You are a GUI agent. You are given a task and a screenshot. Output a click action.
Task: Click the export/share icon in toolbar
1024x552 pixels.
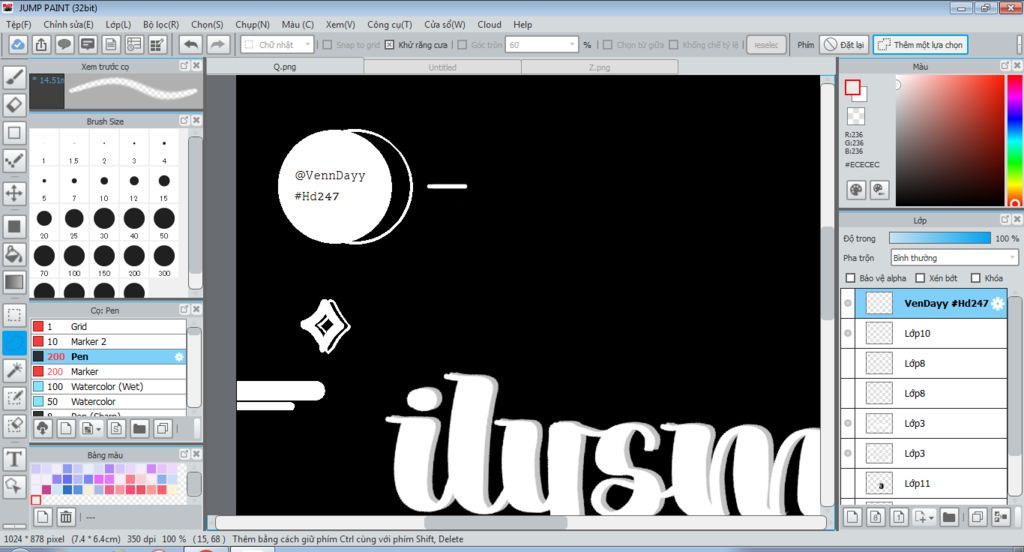pos(41,44)
